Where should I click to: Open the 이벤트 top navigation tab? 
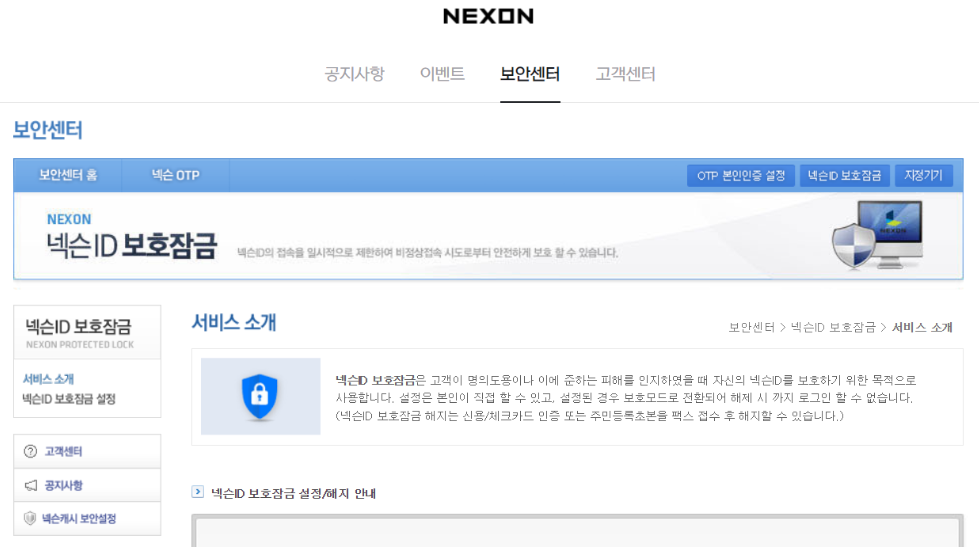[x=442, y=74]
